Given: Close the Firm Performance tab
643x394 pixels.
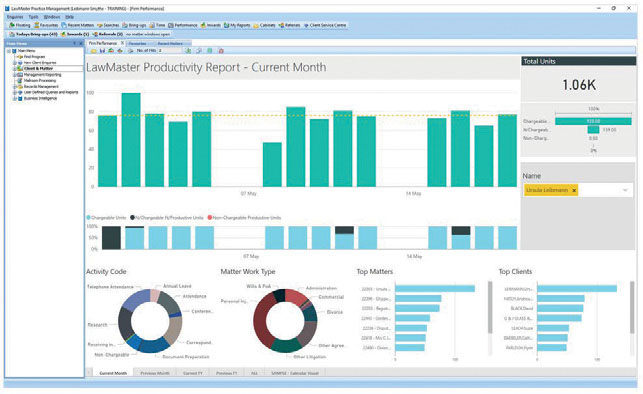Looking at the screenshot, I should click(122, 43).
